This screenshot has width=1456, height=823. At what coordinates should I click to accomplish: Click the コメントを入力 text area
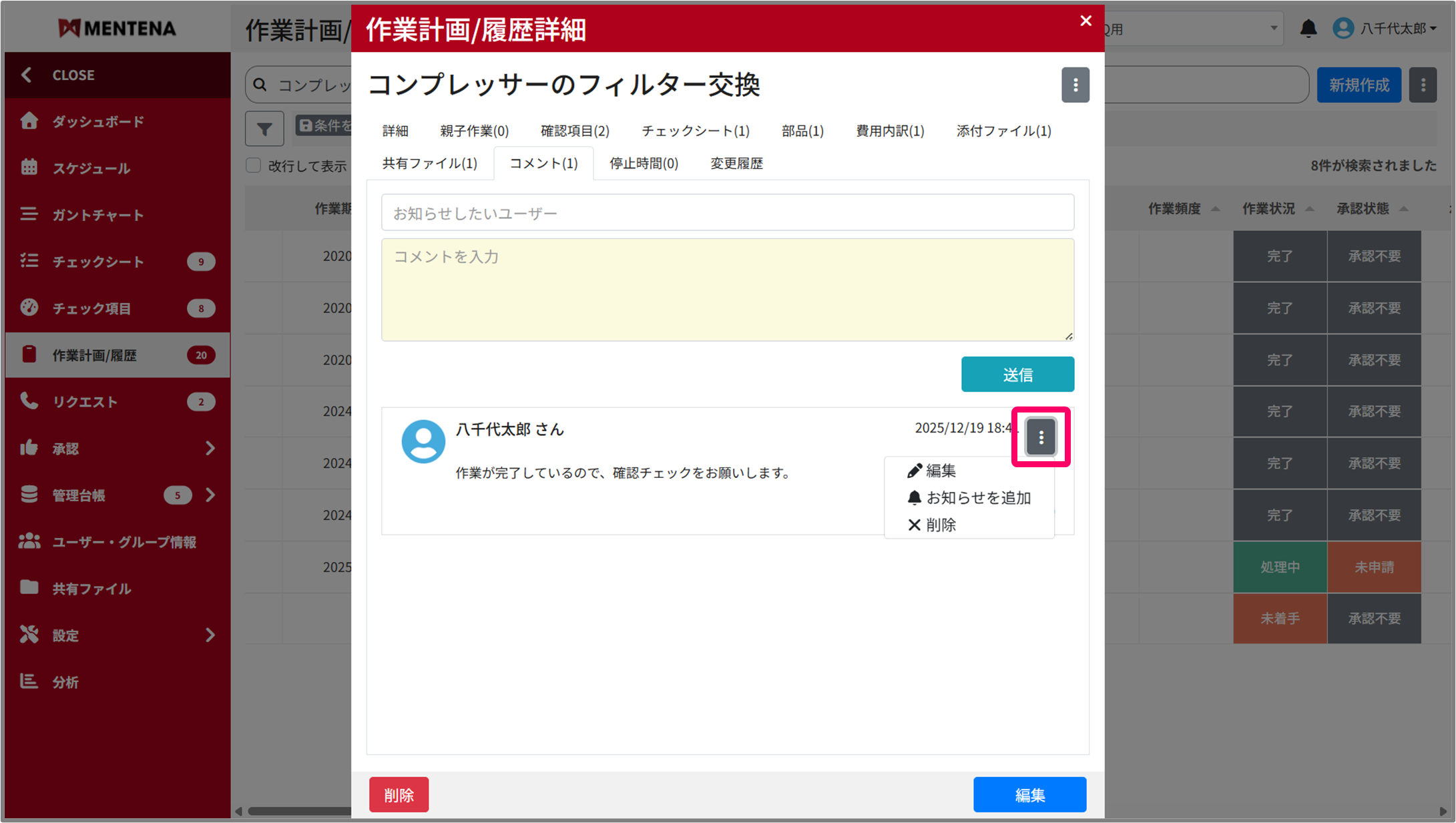(x=727, y=290)
